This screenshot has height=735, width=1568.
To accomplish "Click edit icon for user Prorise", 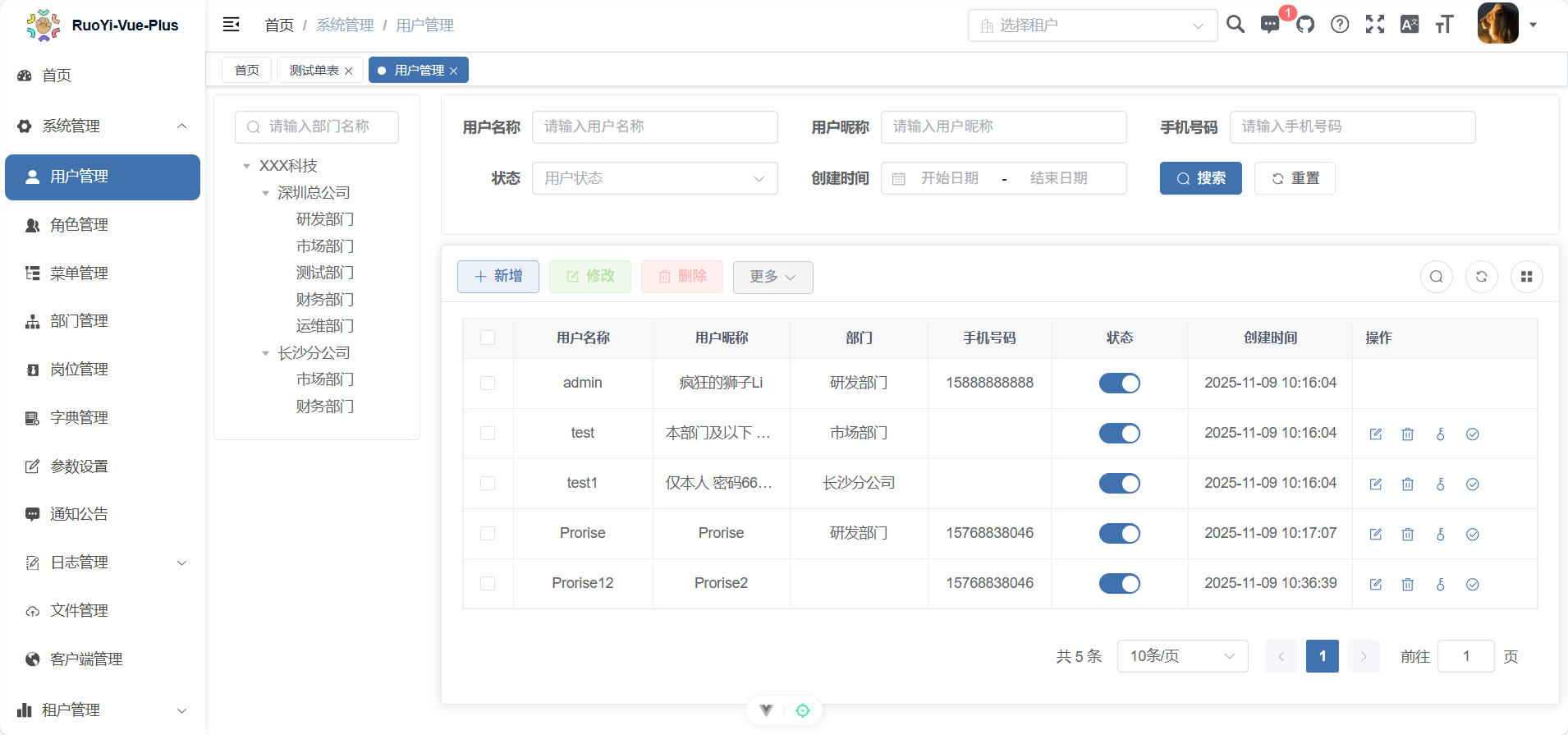I will click(1376, 534).
